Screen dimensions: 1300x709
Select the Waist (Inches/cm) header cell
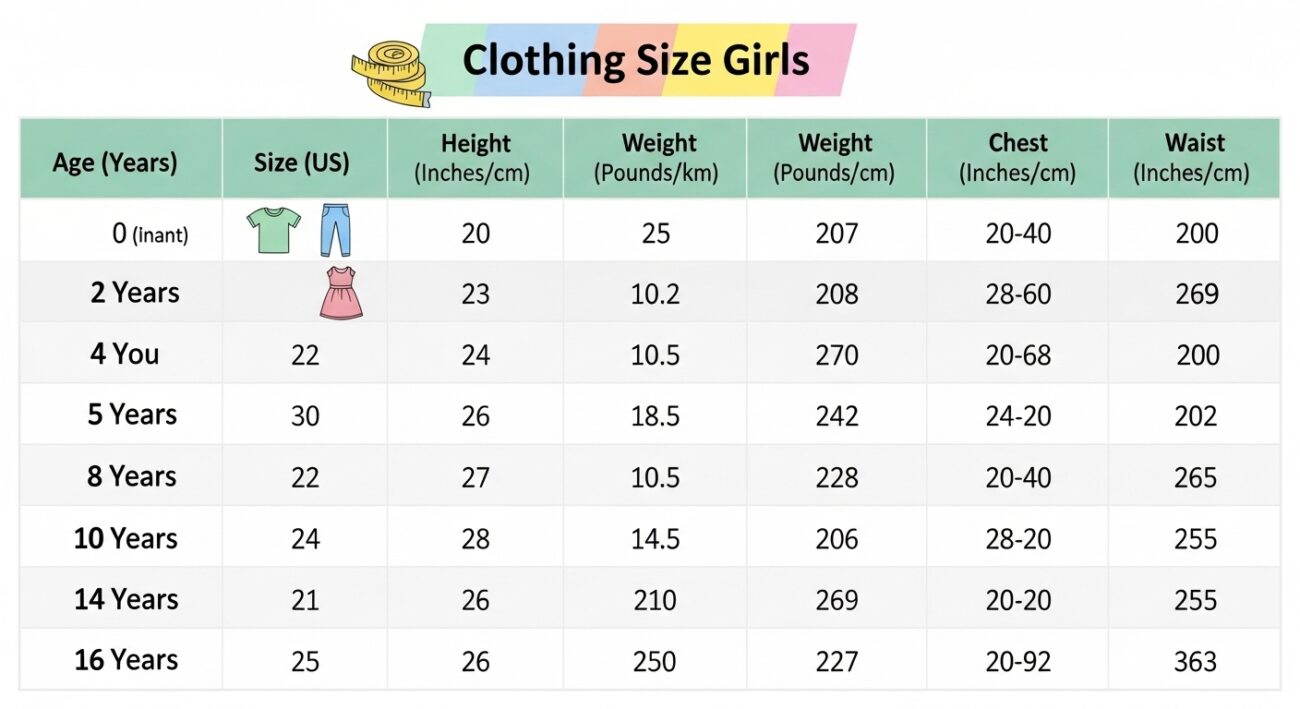click(1194, 158)
